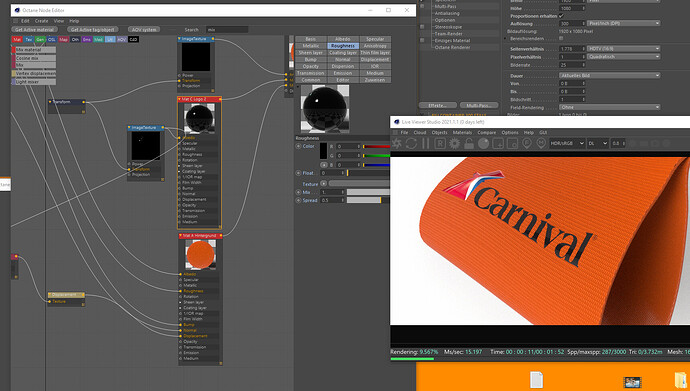690x391 pixels.
Task: Click the Roughness Float slider
Action: click(368, 173)
